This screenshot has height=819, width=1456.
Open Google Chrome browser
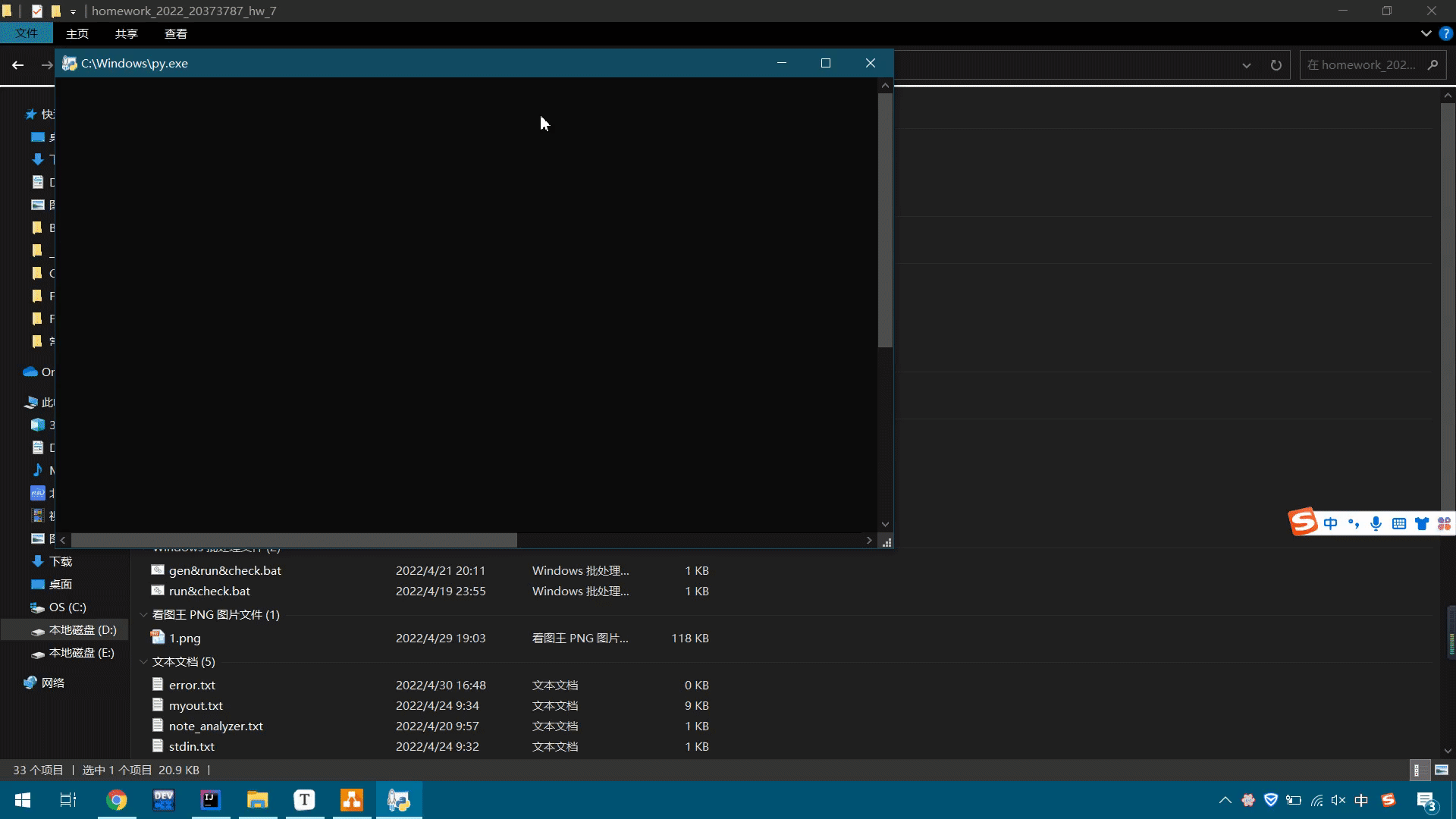(x=117, y=800)
